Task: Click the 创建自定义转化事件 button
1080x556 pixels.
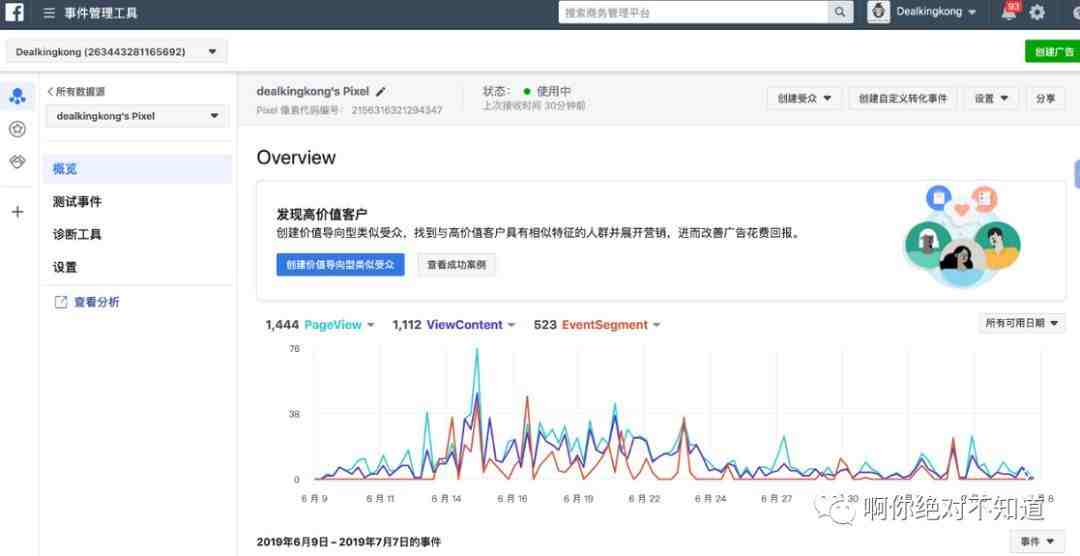Action: tap(902, 99)
